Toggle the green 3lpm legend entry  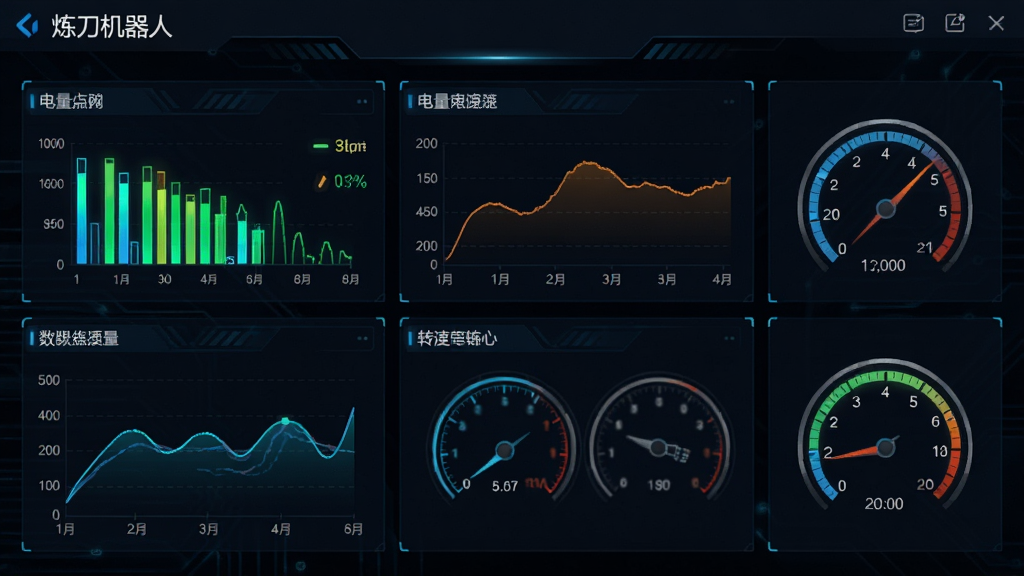[340, 146]
